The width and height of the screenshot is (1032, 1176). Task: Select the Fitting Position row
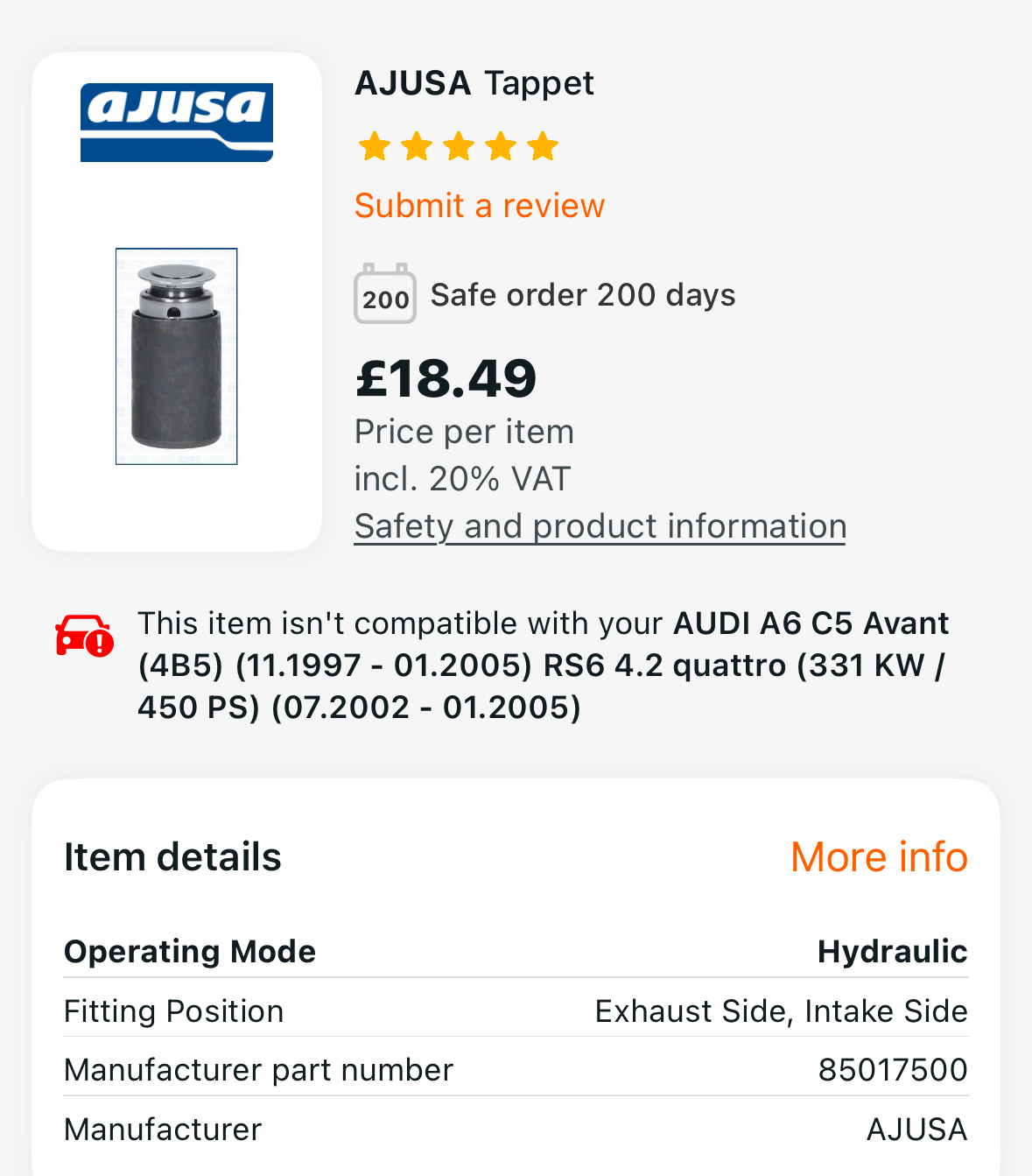tap(516, 1011)
